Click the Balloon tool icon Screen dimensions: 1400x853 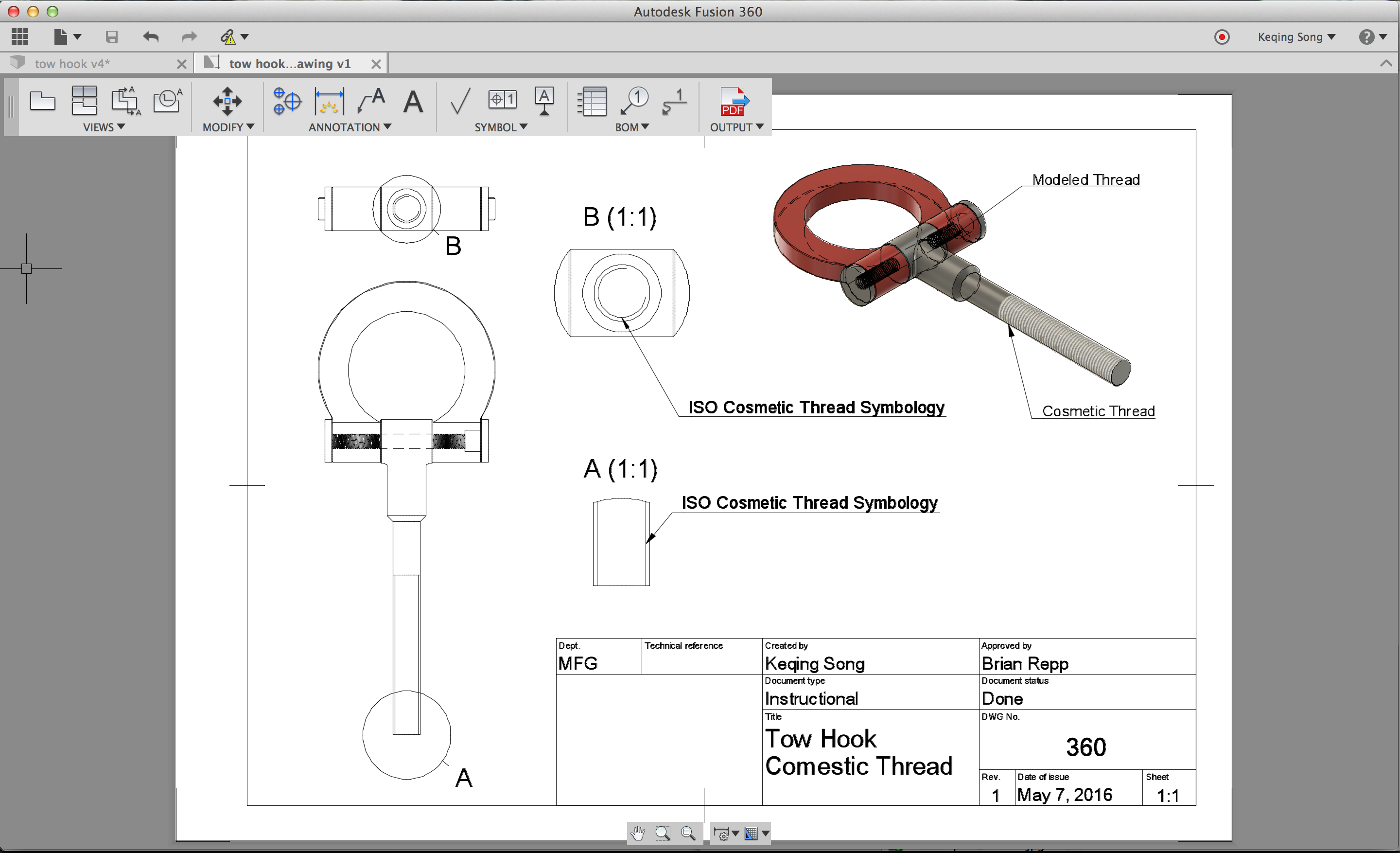tap(634, 101)
